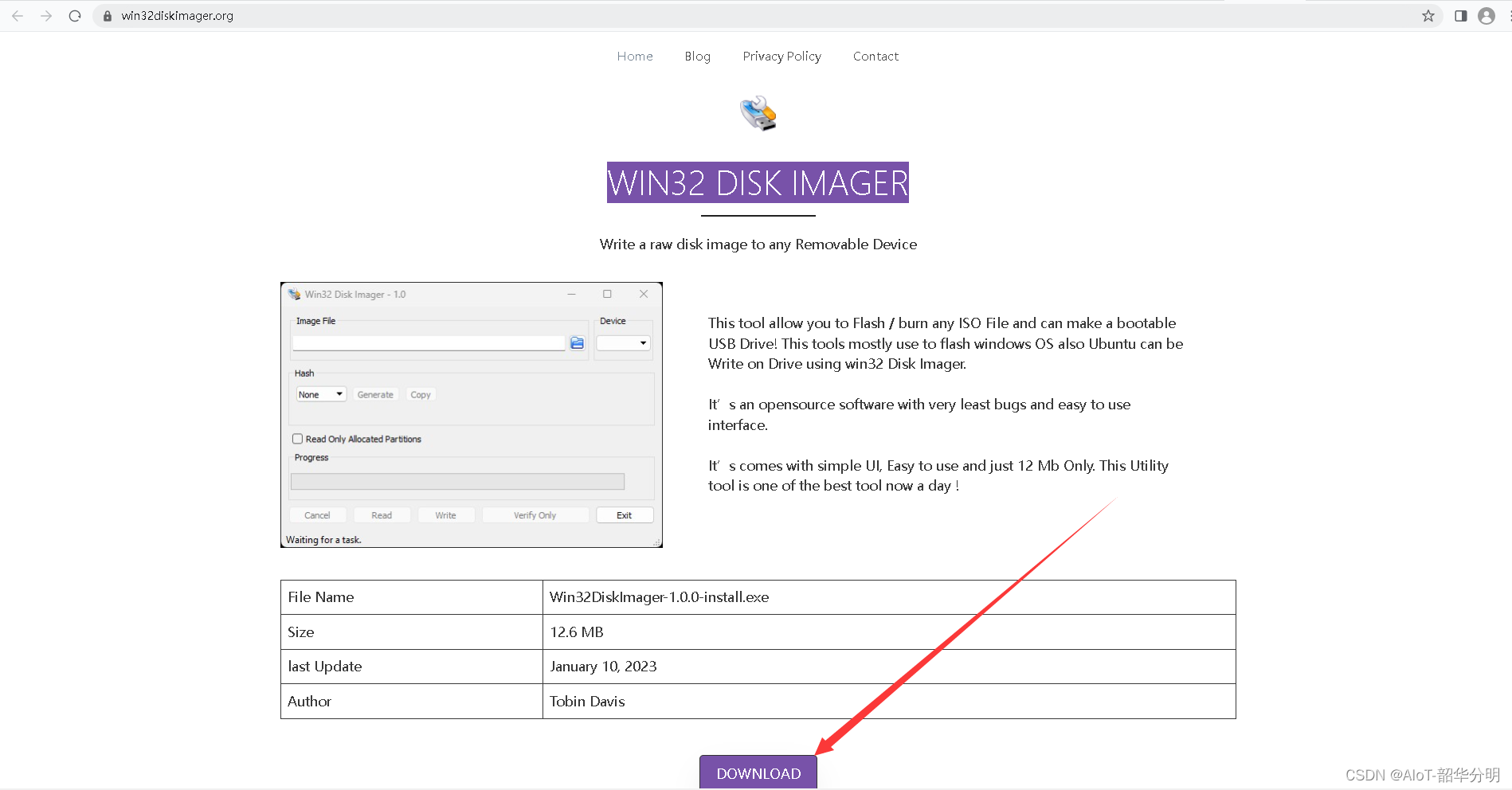Open the browser side panel icon
The width and height of the screenshot is (1512, 790).
point(1460,16)
